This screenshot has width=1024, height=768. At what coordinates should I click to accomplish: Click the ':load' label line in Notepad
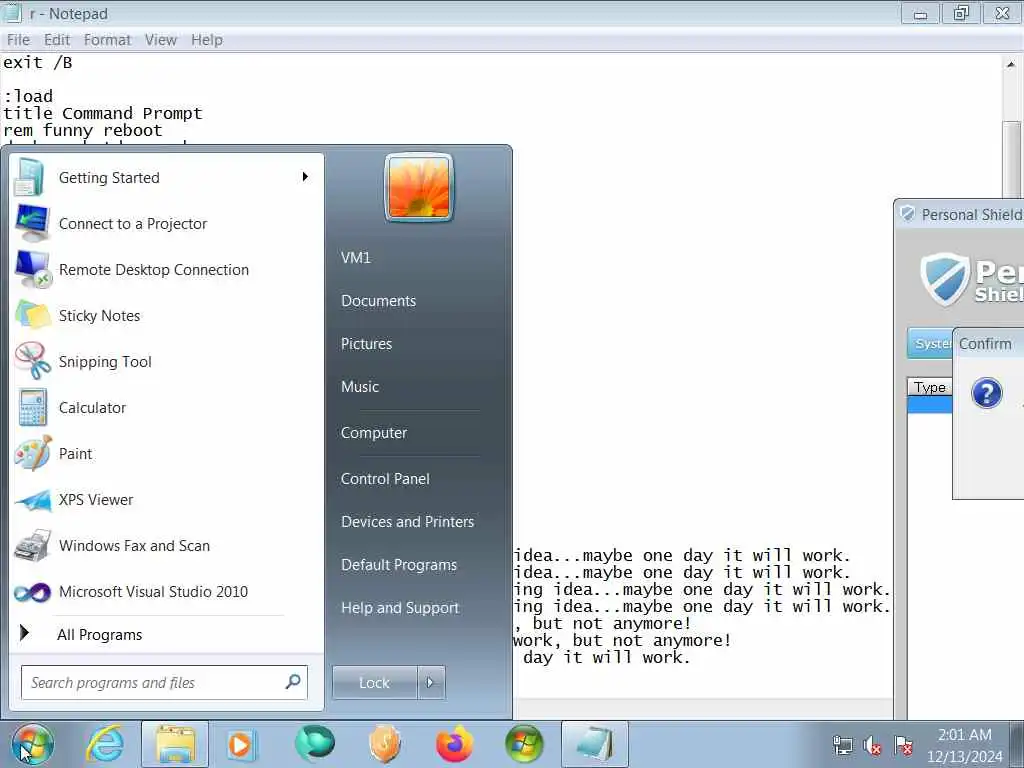click(27, 96)
